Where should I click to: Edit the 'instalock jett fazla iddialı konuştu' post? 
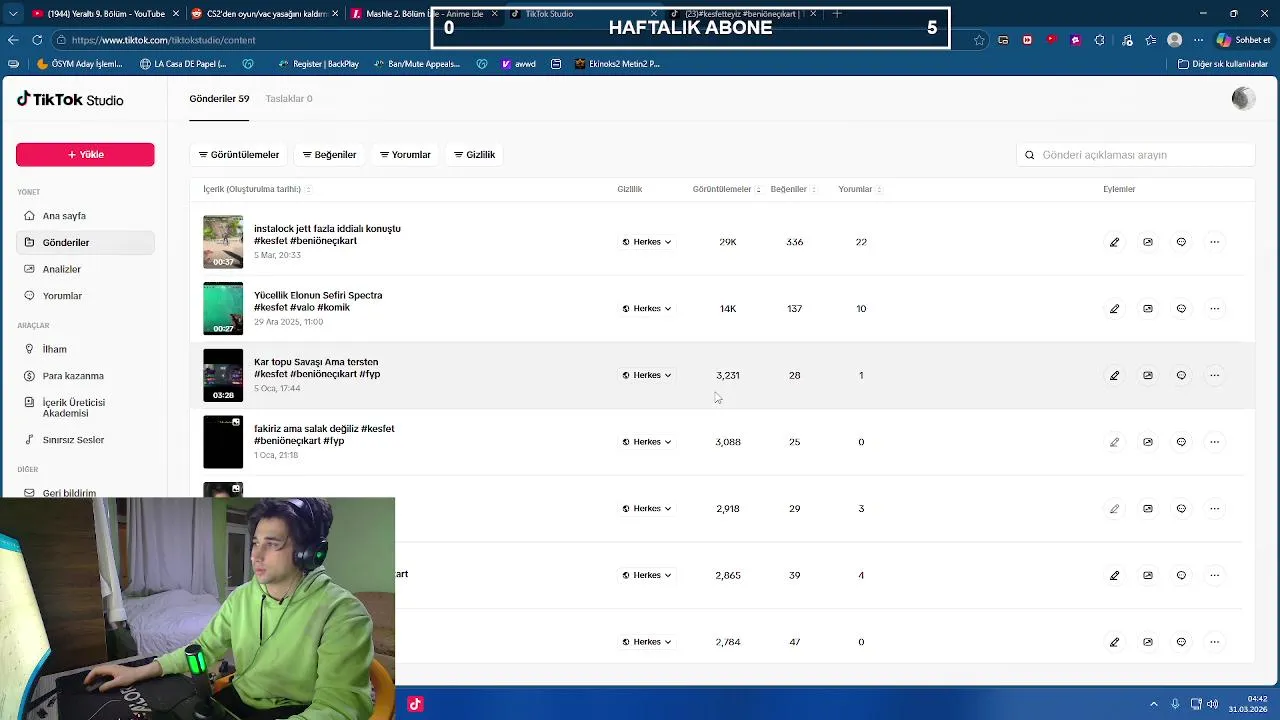pos(1114,242)
